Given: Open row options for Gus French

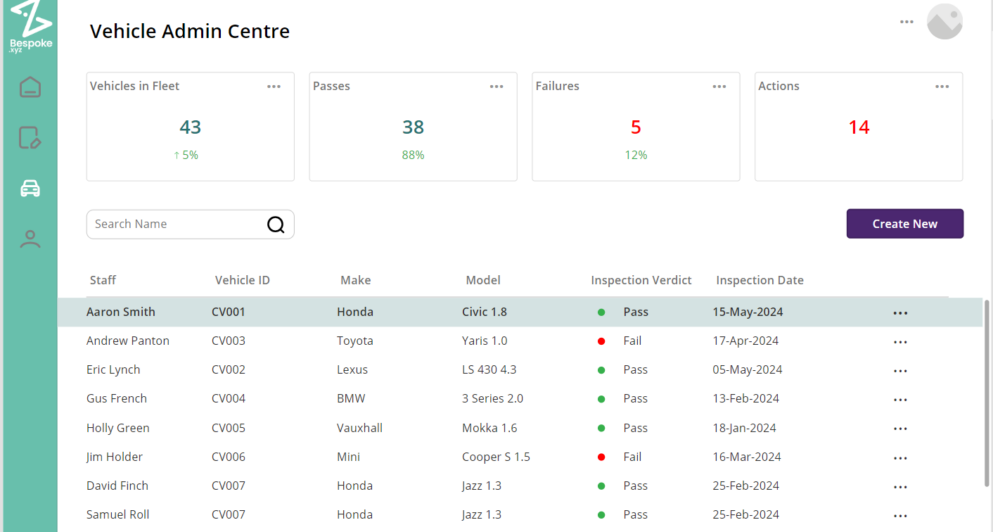Looking at the screenshot, I should (901, 400).
